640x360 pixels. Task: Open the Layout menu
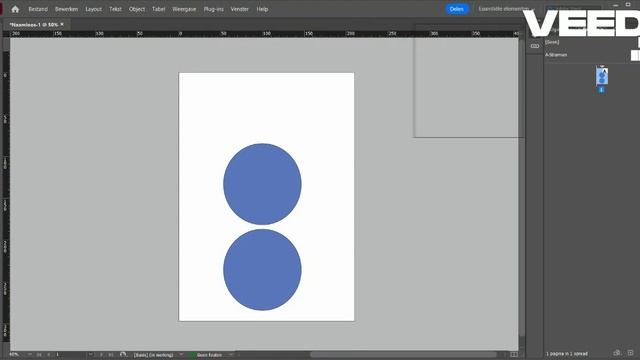[x=93, y=9]
